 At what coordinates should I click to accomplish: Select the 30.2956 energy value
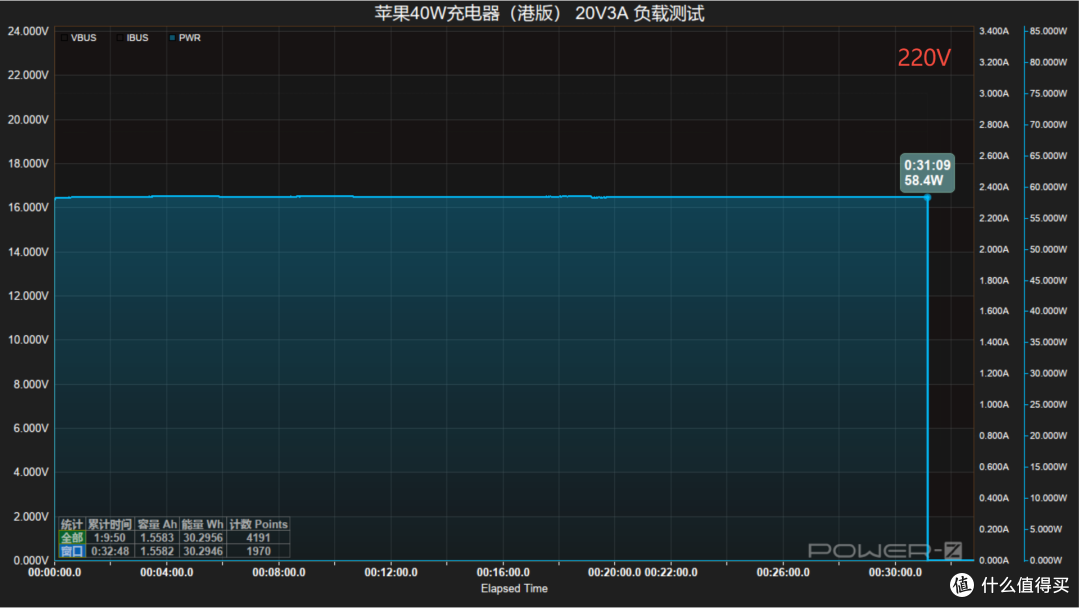[x=202, y=538]
